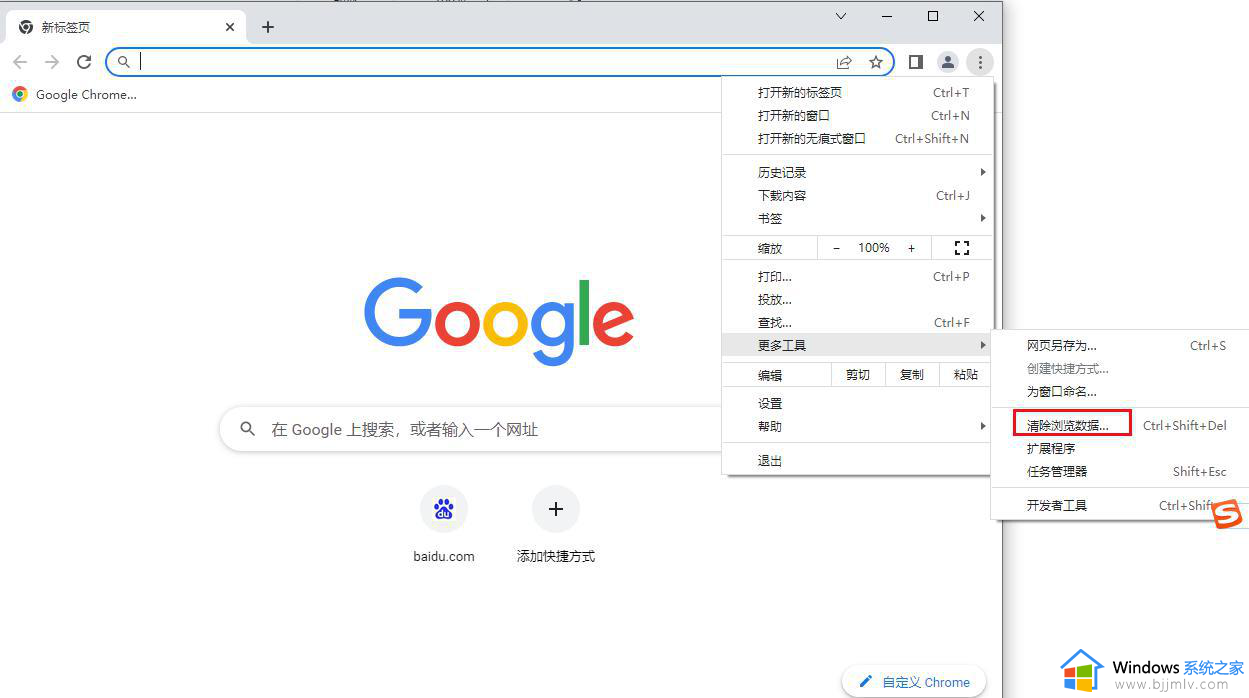Image resolution: width=1249 pixels, height=698 pixels.
Task: Expand the 更多工具 submenu
Action: pyautogui.click(x=858, y=345)
